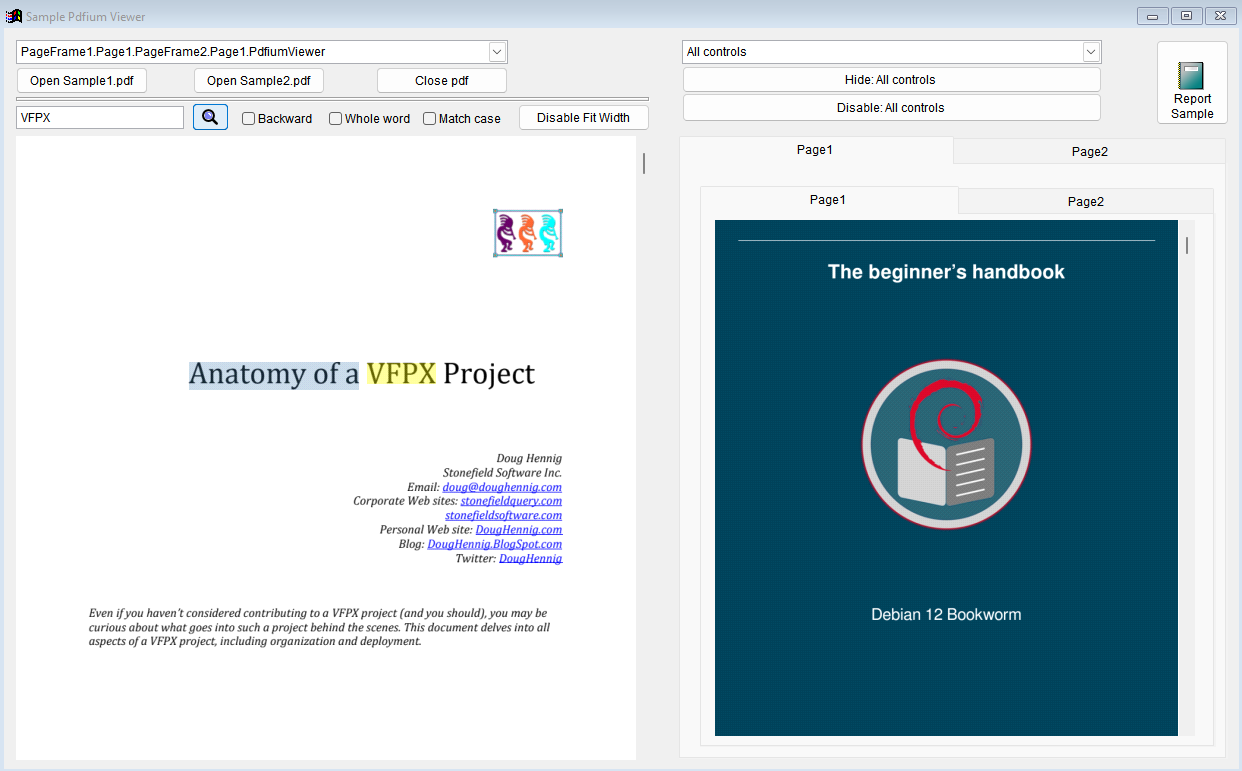This screenshot has height=771, width=1242.
Task: Click Disable Fit Width button
Action: coord(584,118)
